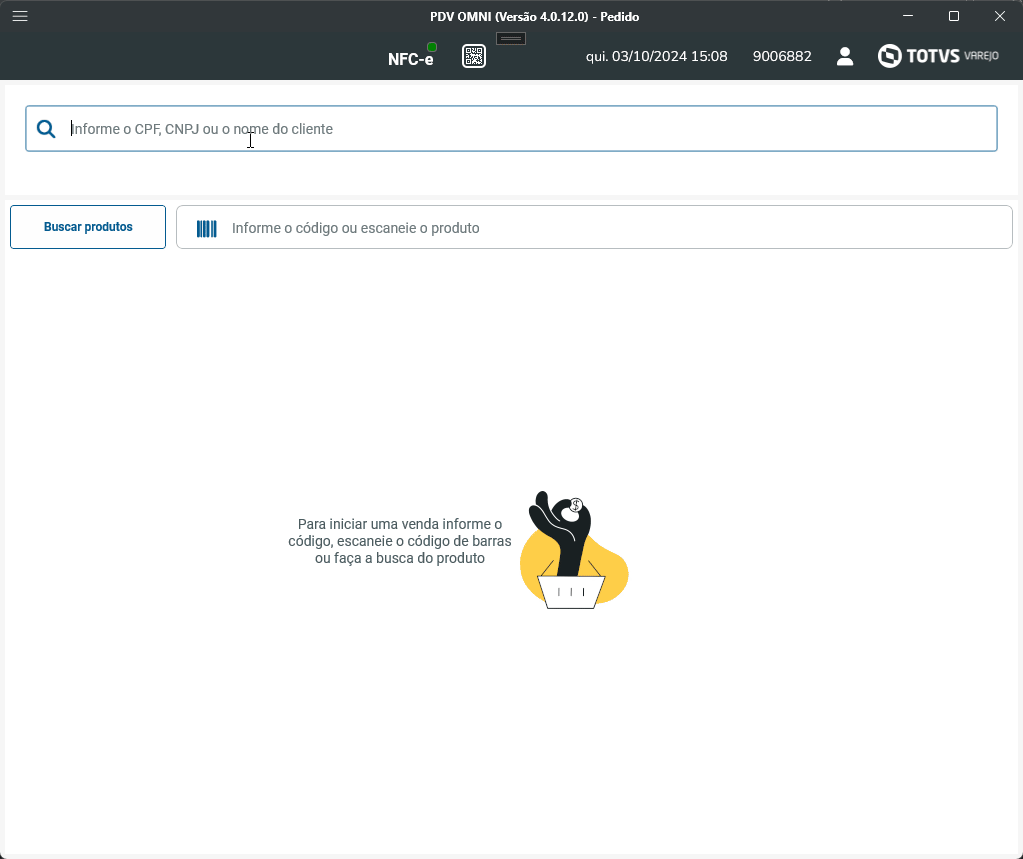Image resolution: width=1023 pixels, height=859 pixels.
Task: Focus the product code input field
Action: (594, 227)
